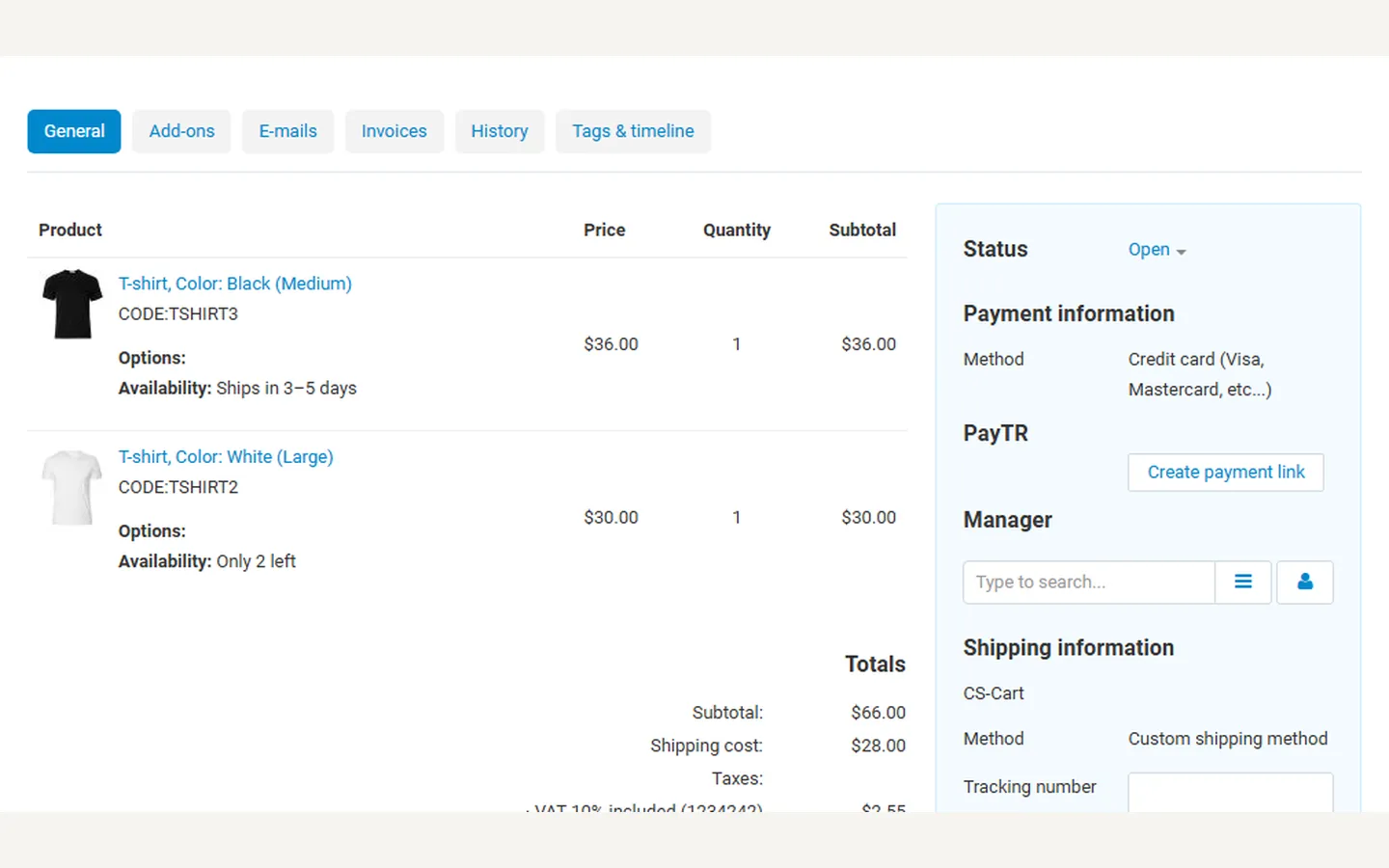
Task: Open the Tags & timeline tab
Action: point(633,131)
